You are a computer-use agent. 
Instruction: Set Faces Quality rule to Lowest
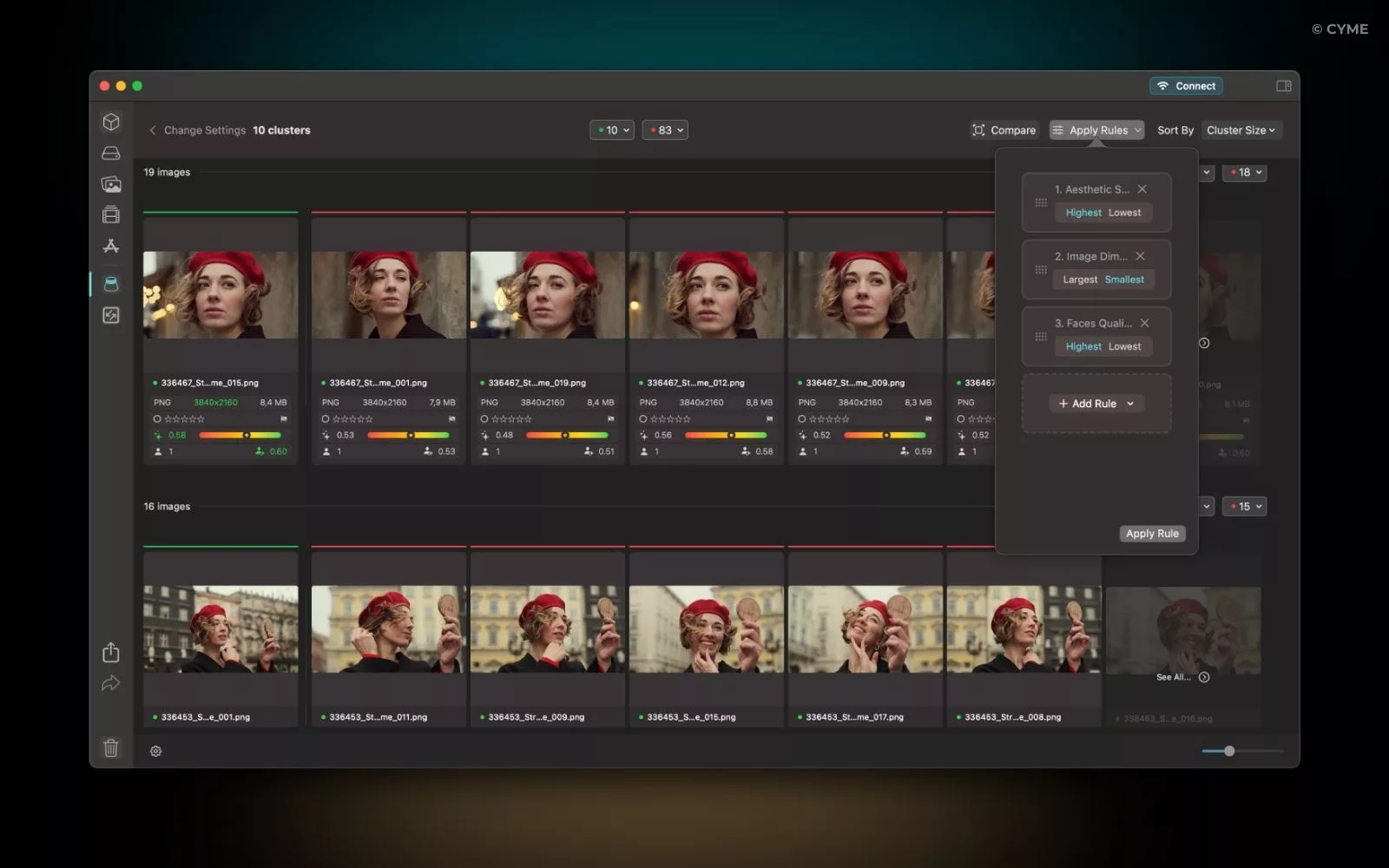[1125, 346]
